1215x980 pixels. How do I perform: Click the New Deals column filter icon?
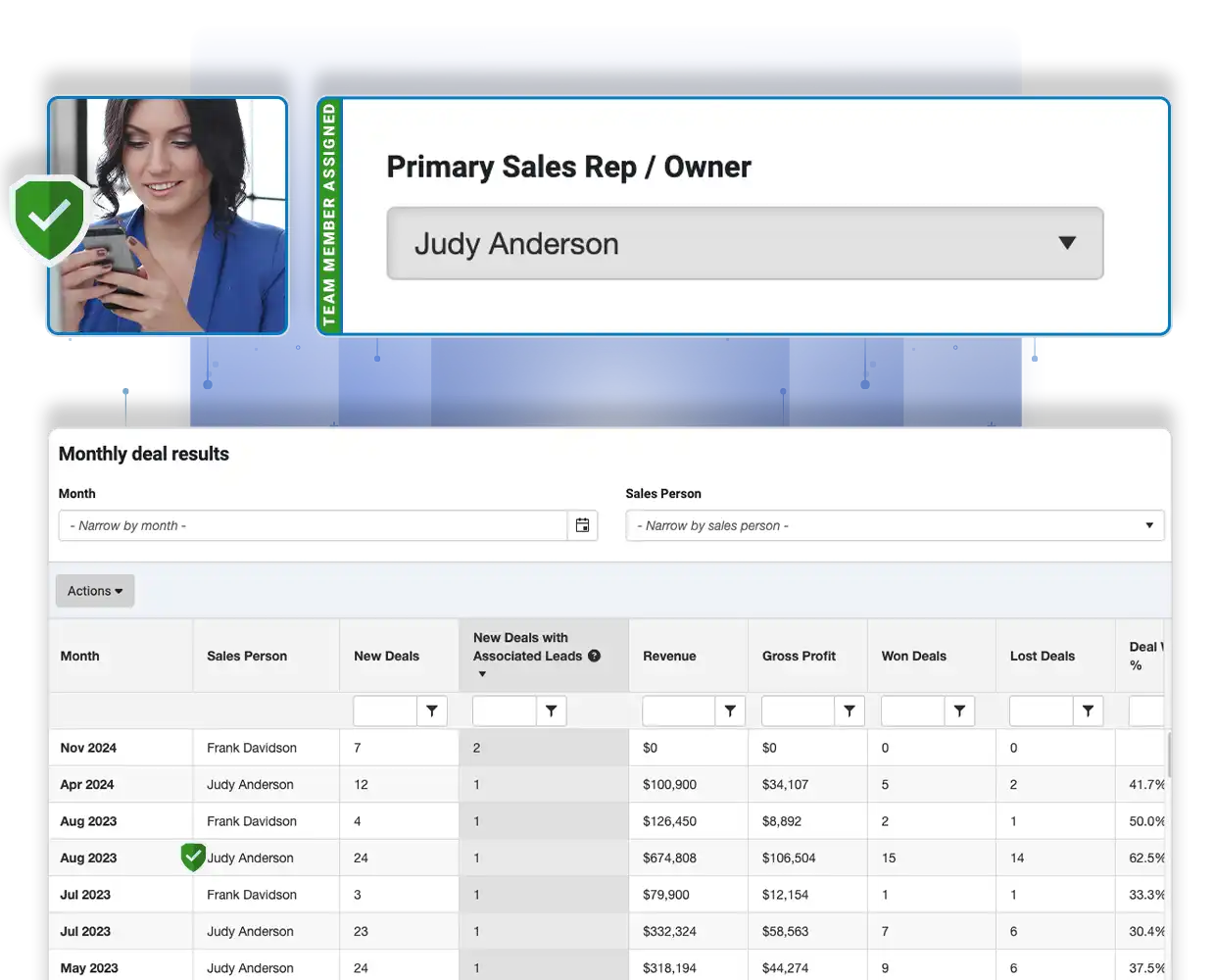click(x=432, y=711)
